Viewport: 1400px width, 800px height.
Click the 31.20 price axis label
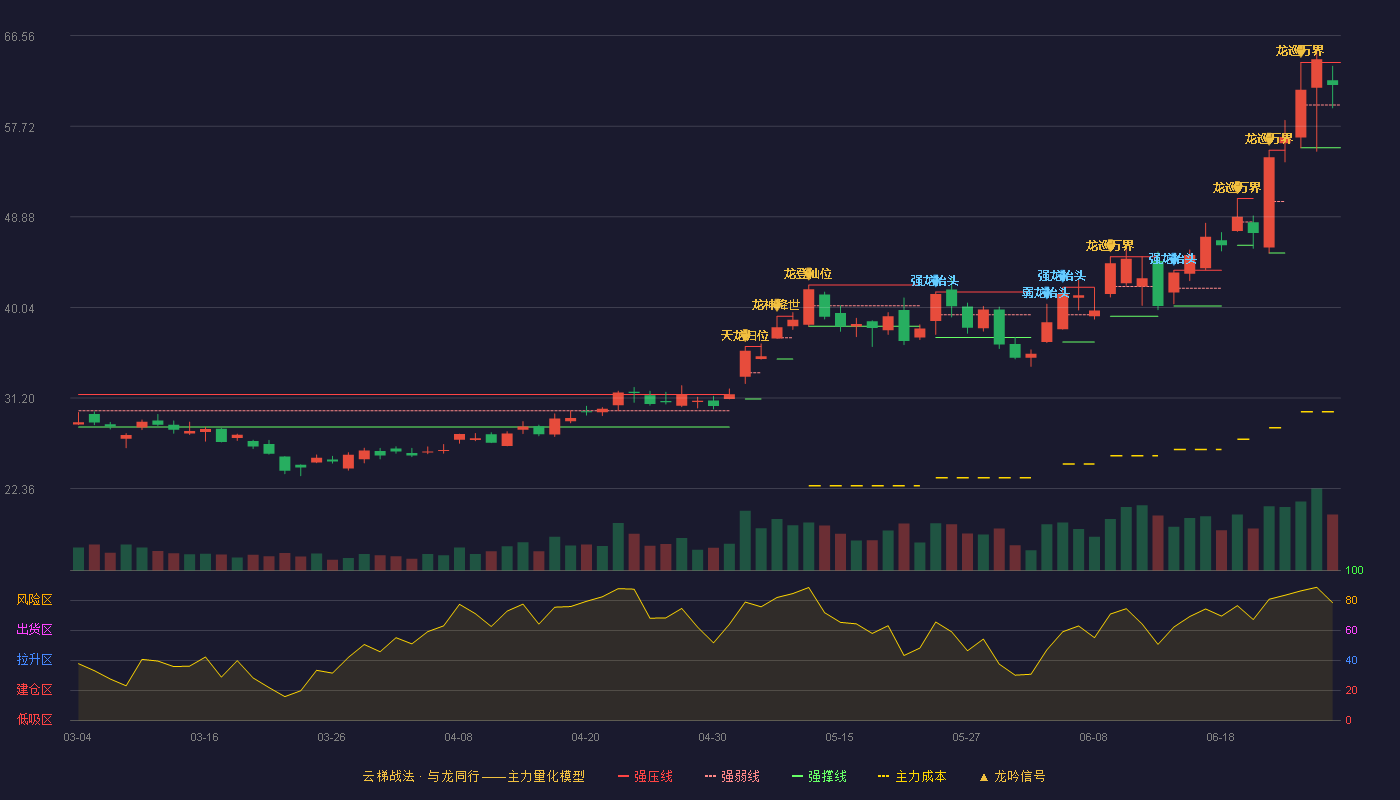(19, 398)
